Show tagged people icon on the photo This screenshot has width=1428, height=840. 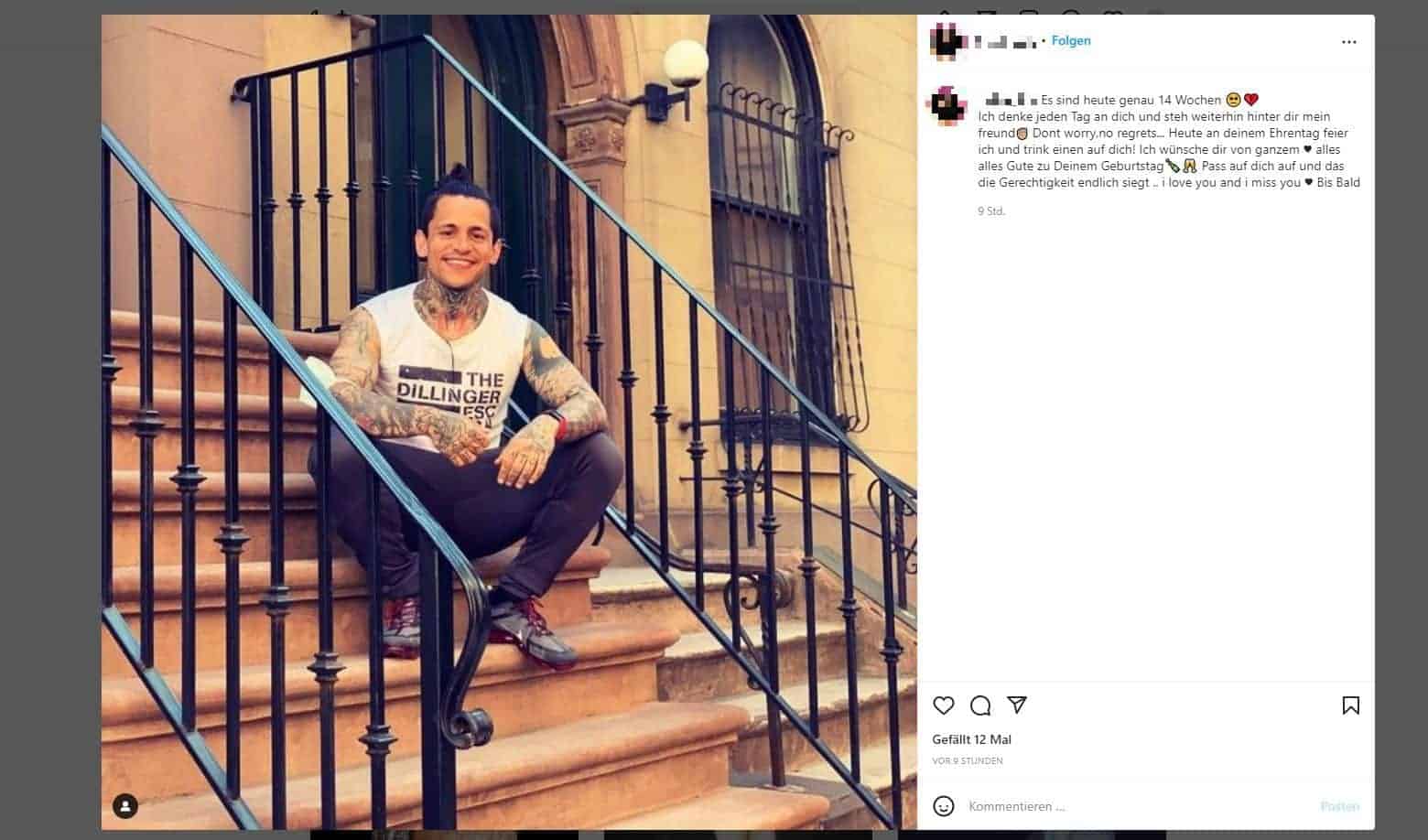125,806
